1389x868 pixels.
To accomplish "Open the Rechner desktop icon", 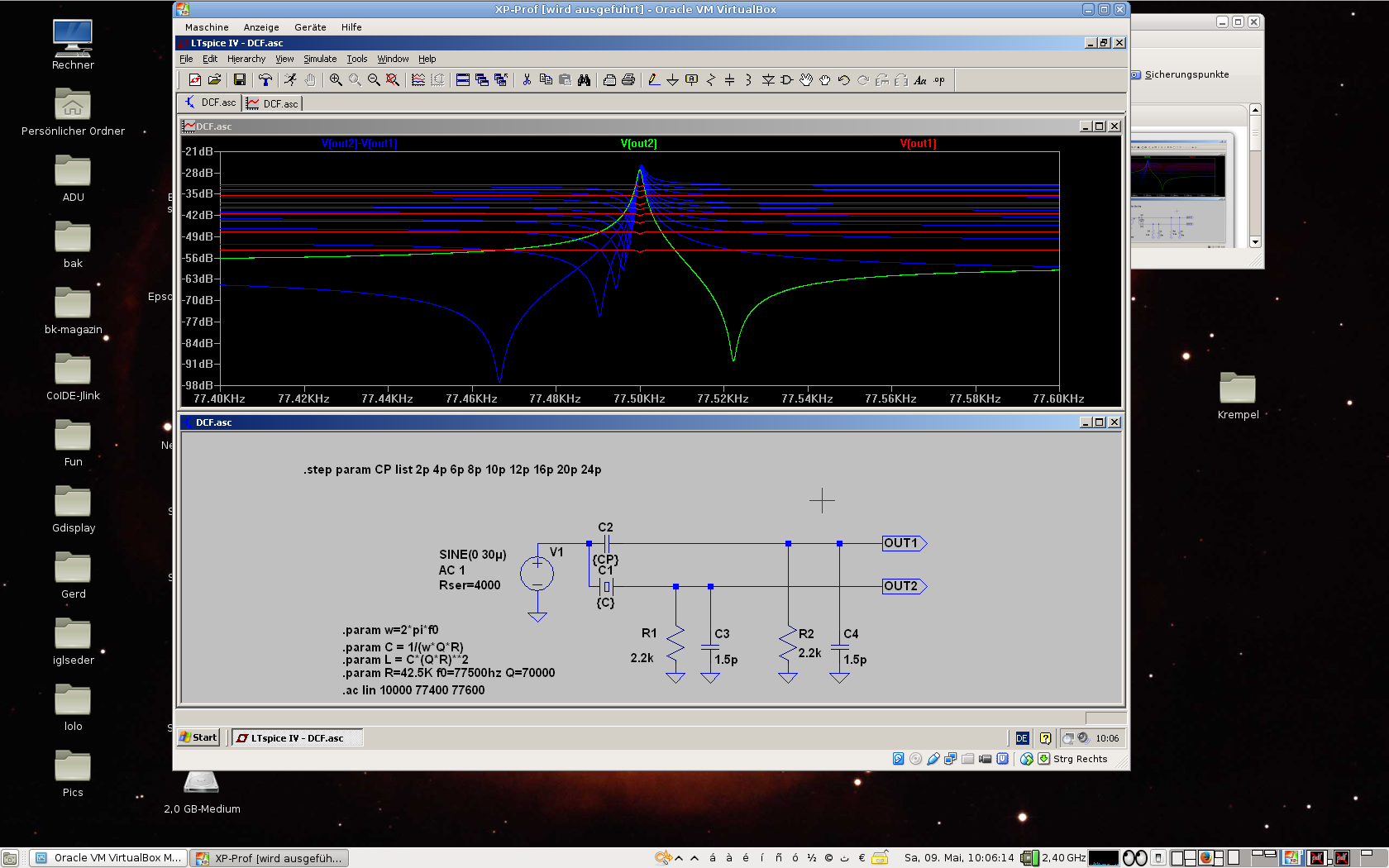I will (73, 44).
